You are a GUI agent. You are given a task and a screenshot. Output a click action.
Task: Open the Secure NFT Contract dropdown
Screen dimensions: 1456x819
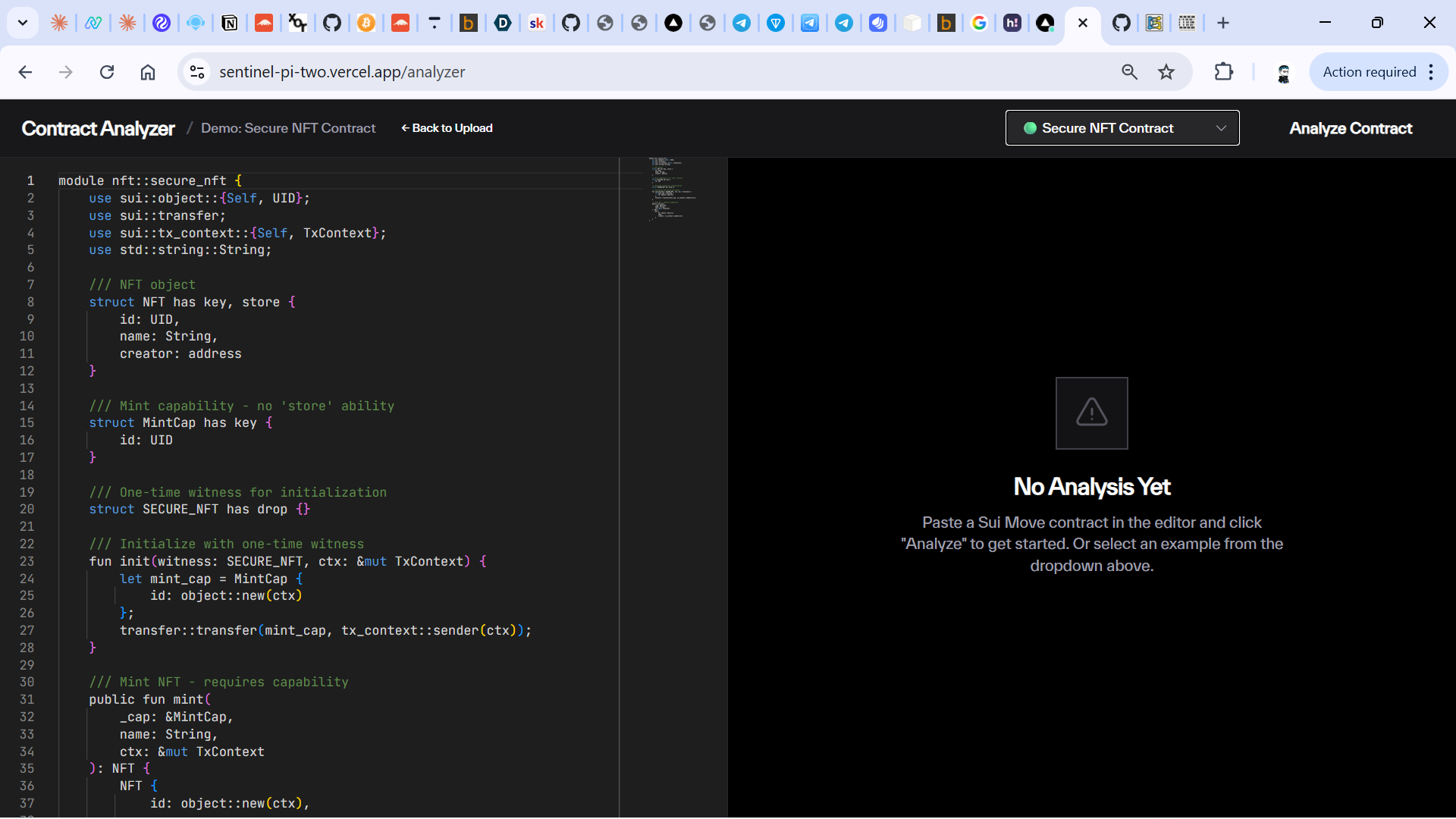pyautogui.click(x=1122, y=128)
